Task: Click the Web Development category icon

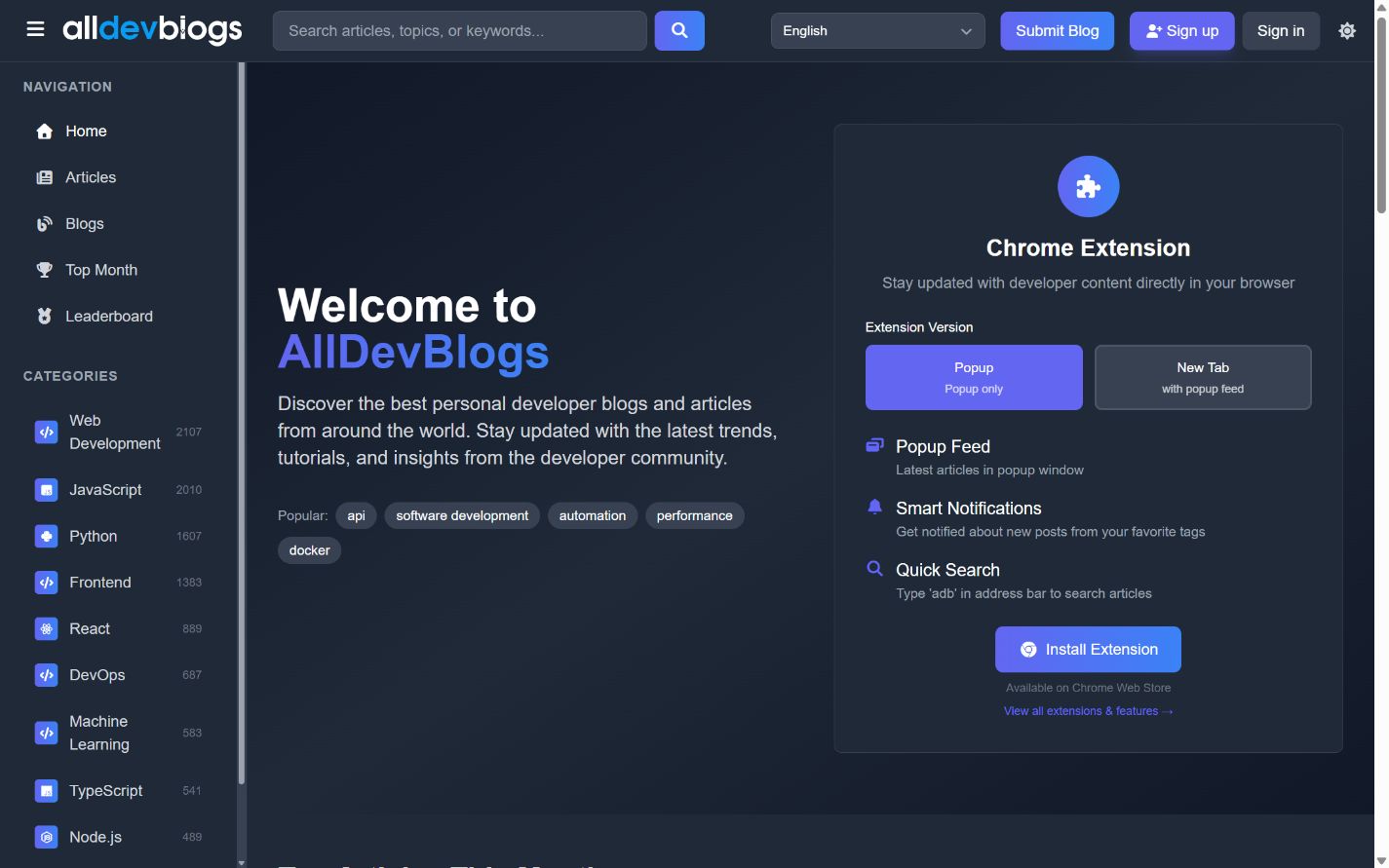Action: pos(46,432)
